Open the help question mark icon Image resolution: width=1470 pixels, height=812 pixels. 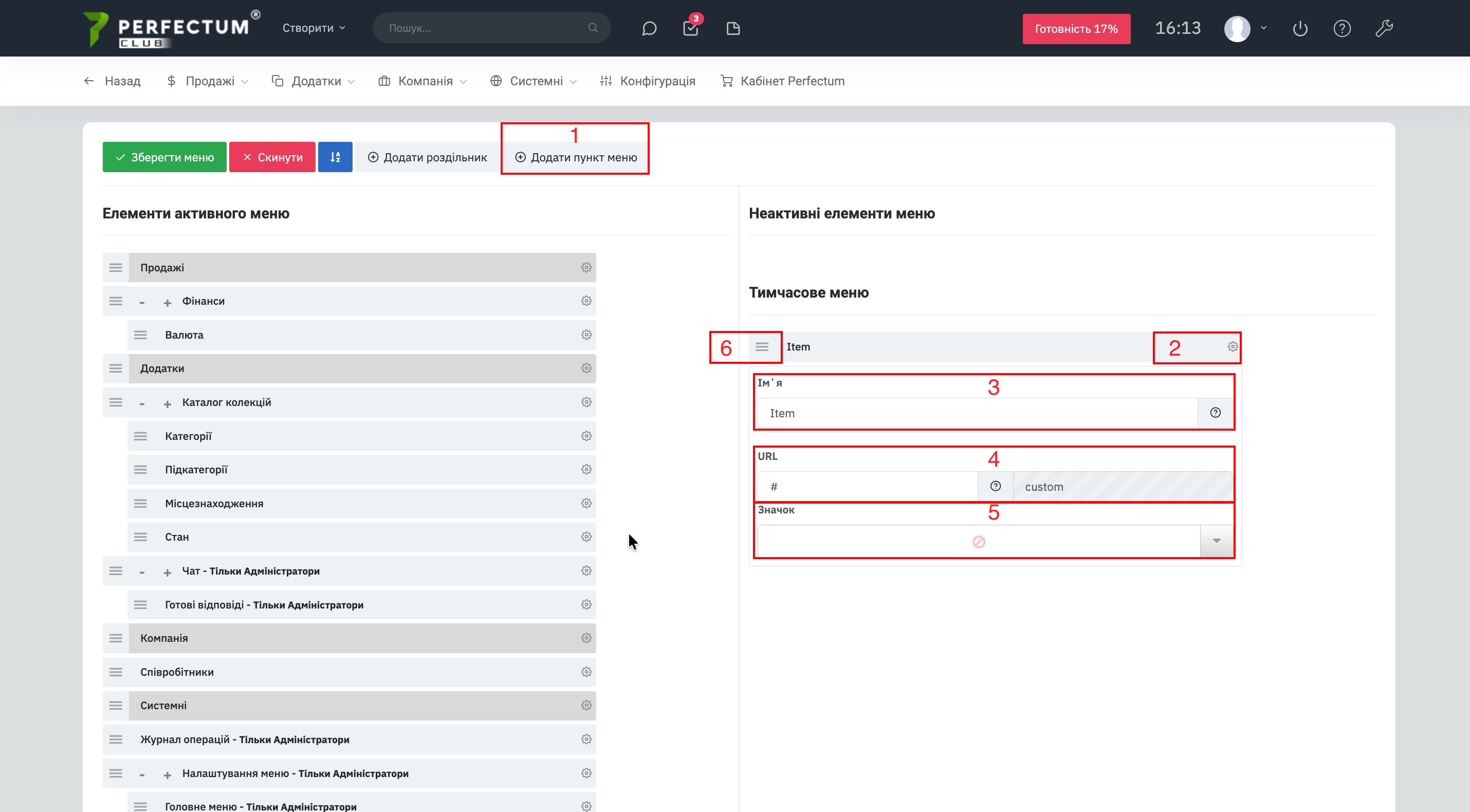coord(1342,29)
